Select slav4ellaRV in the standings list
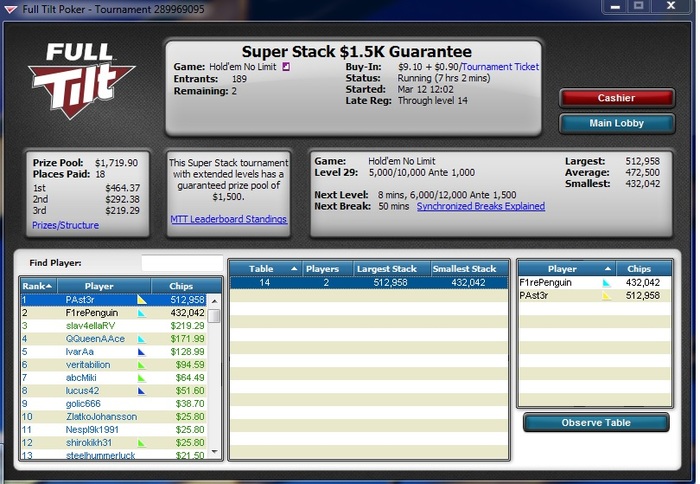Viewport: 700px width, 484px height. (114, 326)
